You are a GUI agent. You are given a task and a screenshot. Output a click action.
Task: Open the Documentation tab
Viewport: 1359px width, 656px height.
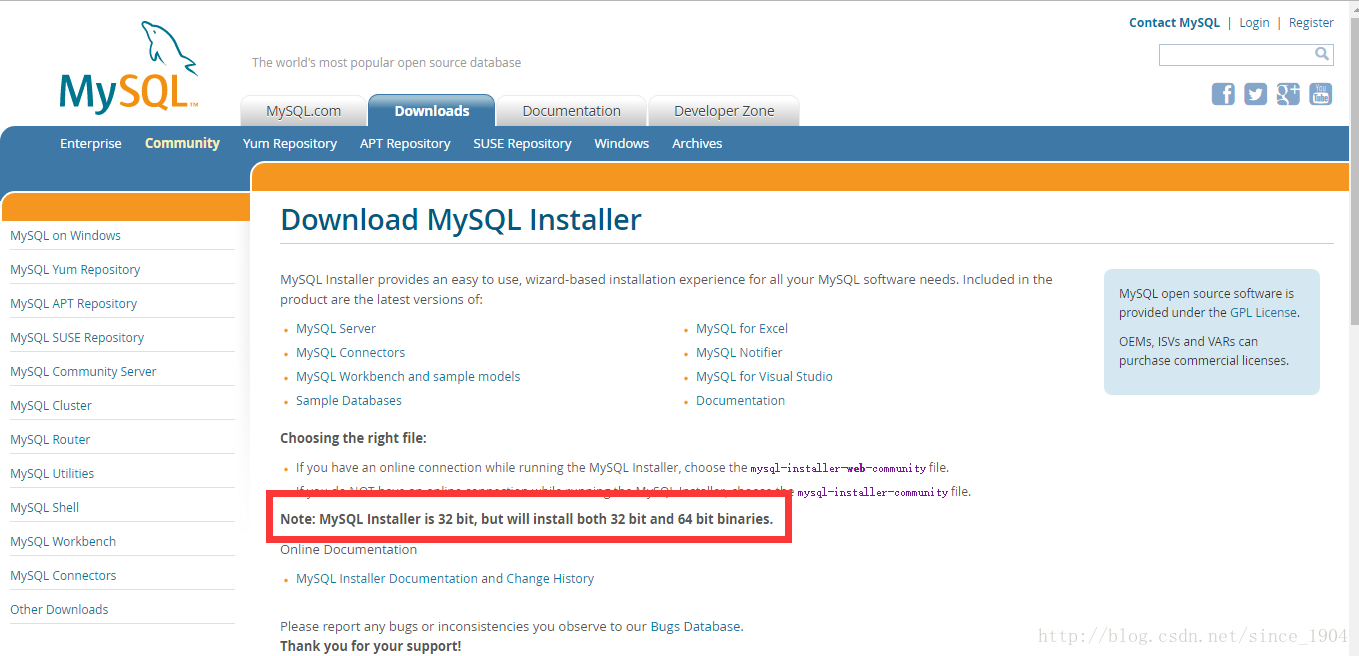(x=571, y=111)
